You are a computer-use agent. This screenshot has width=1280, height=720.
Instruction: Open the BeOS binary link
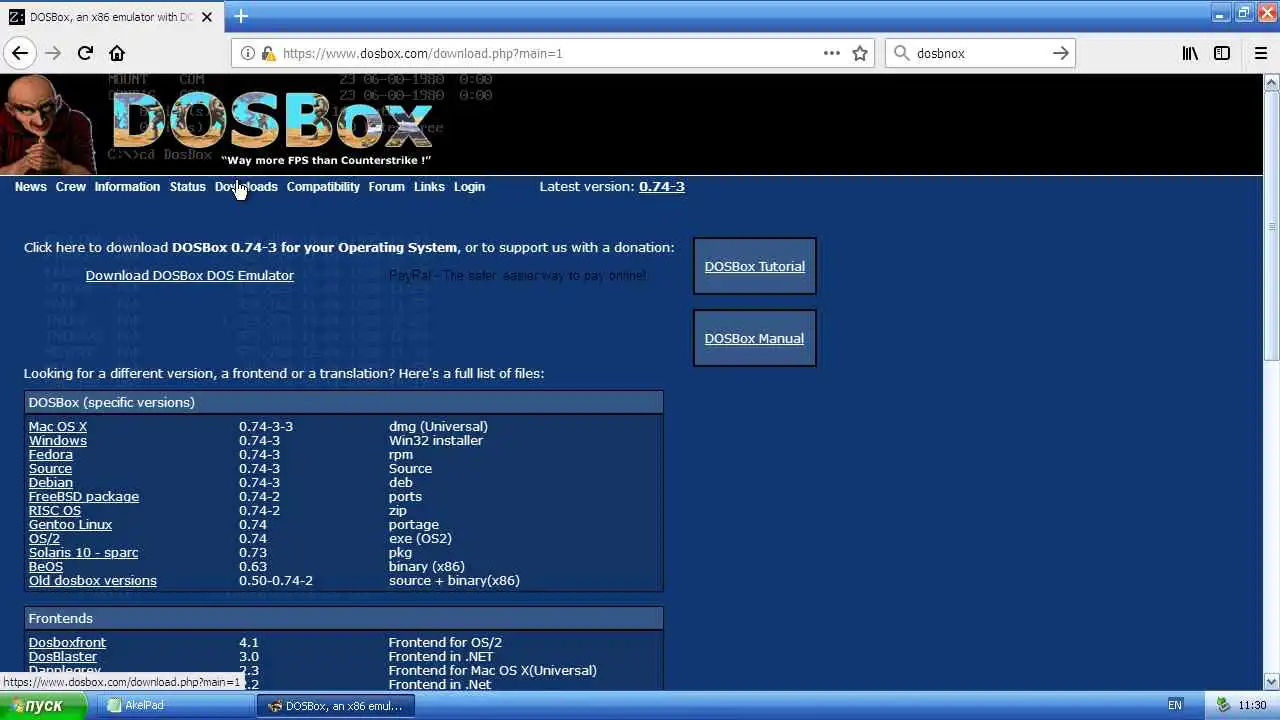tap(46, 566)
